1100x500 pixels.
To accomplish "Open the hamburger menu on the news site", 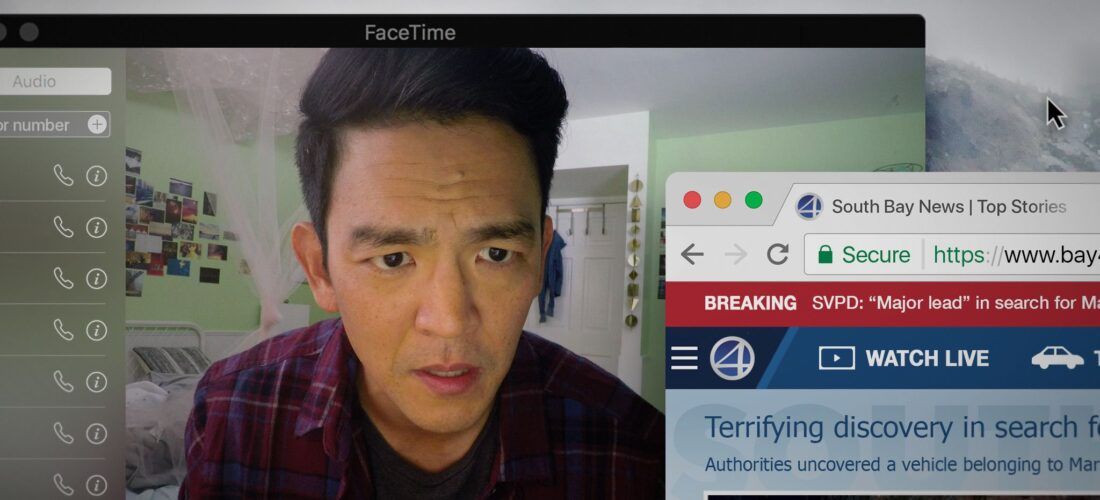I will pos(684,358).
